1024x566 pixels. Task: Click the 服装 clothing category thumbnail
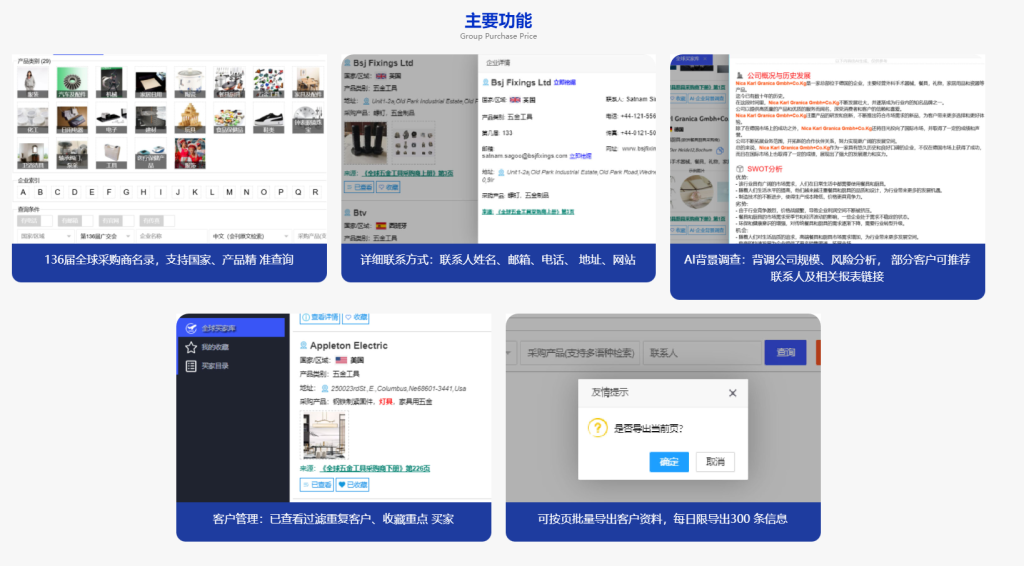[32, 82]
